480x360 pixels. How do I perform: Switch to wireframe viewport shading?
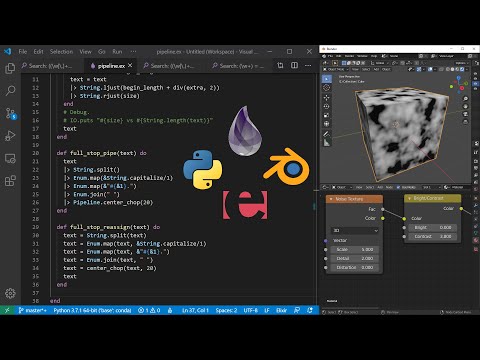coord(448,69)
